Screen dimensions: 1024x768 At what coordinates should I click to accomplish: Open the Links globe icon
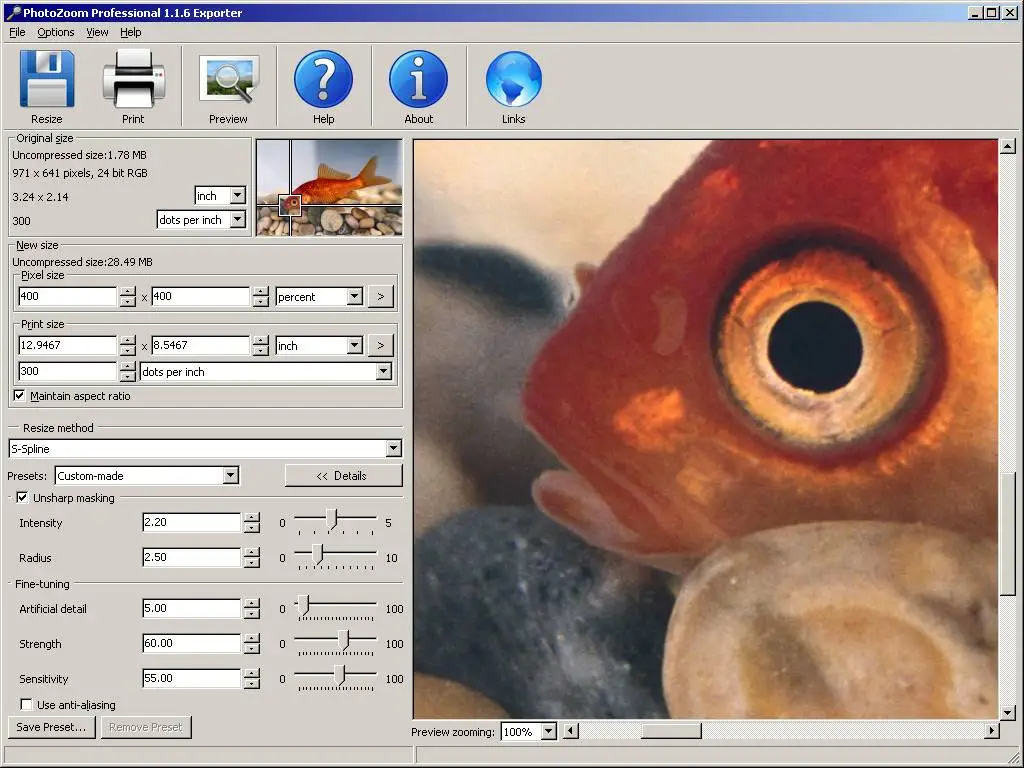(x=514, y=79)
